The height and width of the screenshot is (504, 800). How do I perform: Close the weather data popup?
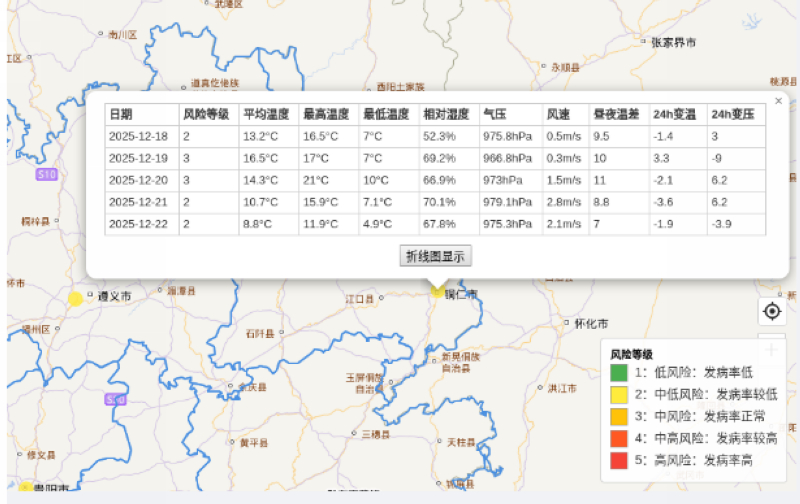click(x=778, y=101)
